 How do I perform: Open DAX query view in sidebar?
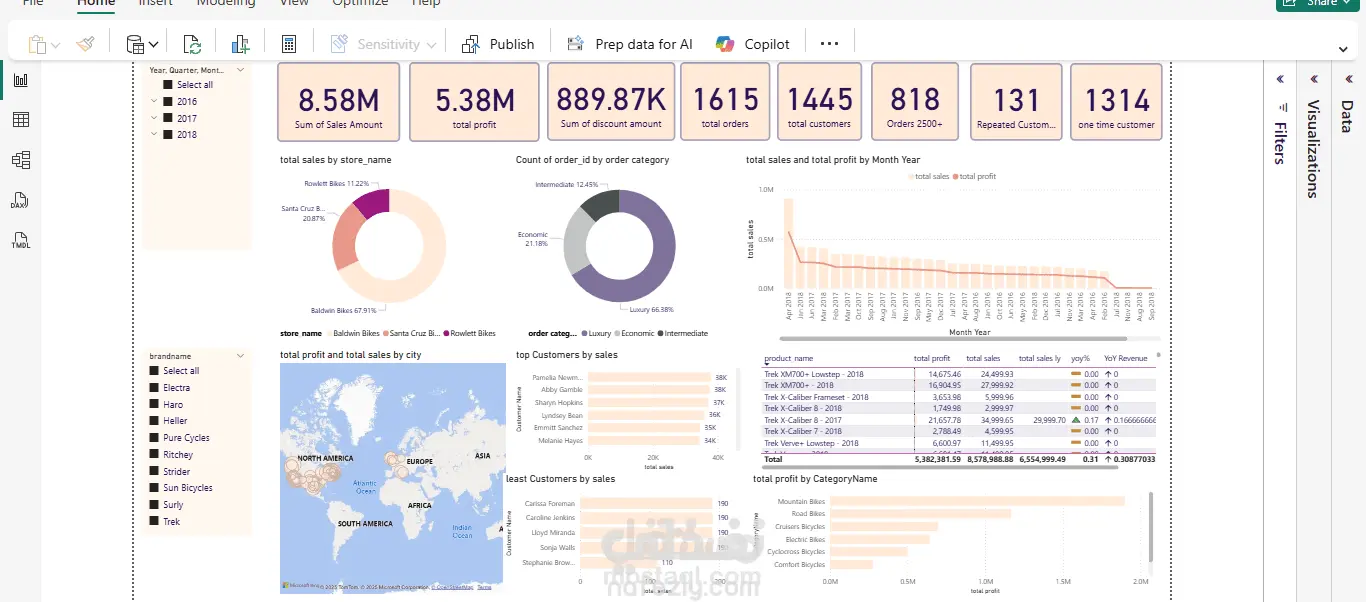(x=20, y=201)
